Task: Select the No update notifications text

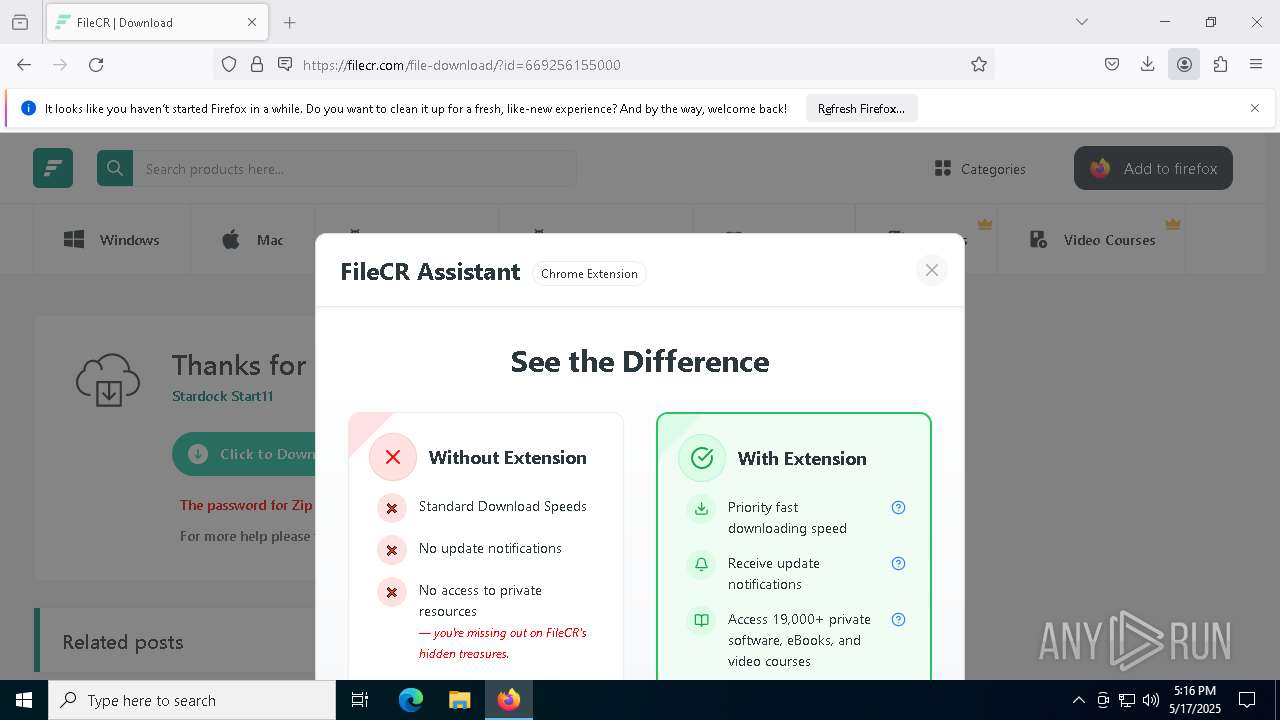Action: pos(490,548)
